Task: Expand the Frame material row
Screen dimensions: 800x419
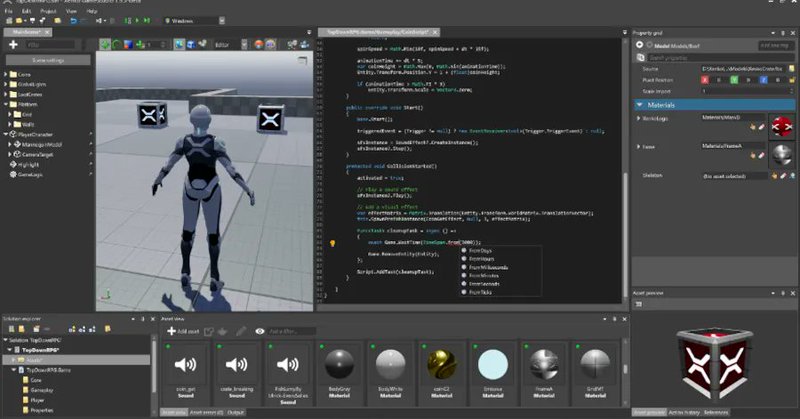Action: (x=638, y=147)
